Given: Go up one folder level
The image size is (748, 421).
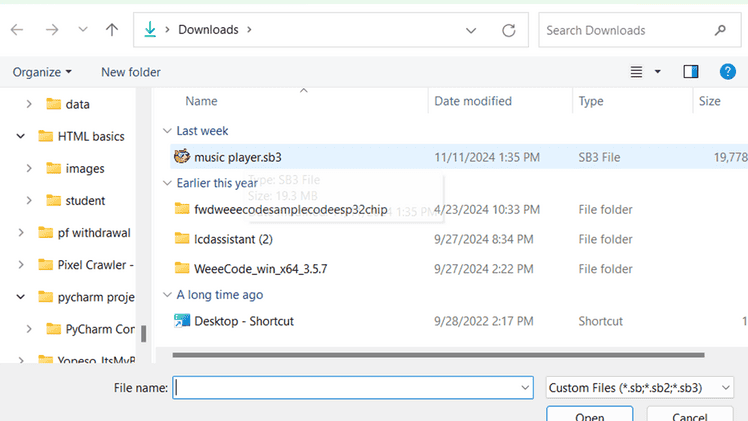Looking at the screenshot, I should pos(112,30).
